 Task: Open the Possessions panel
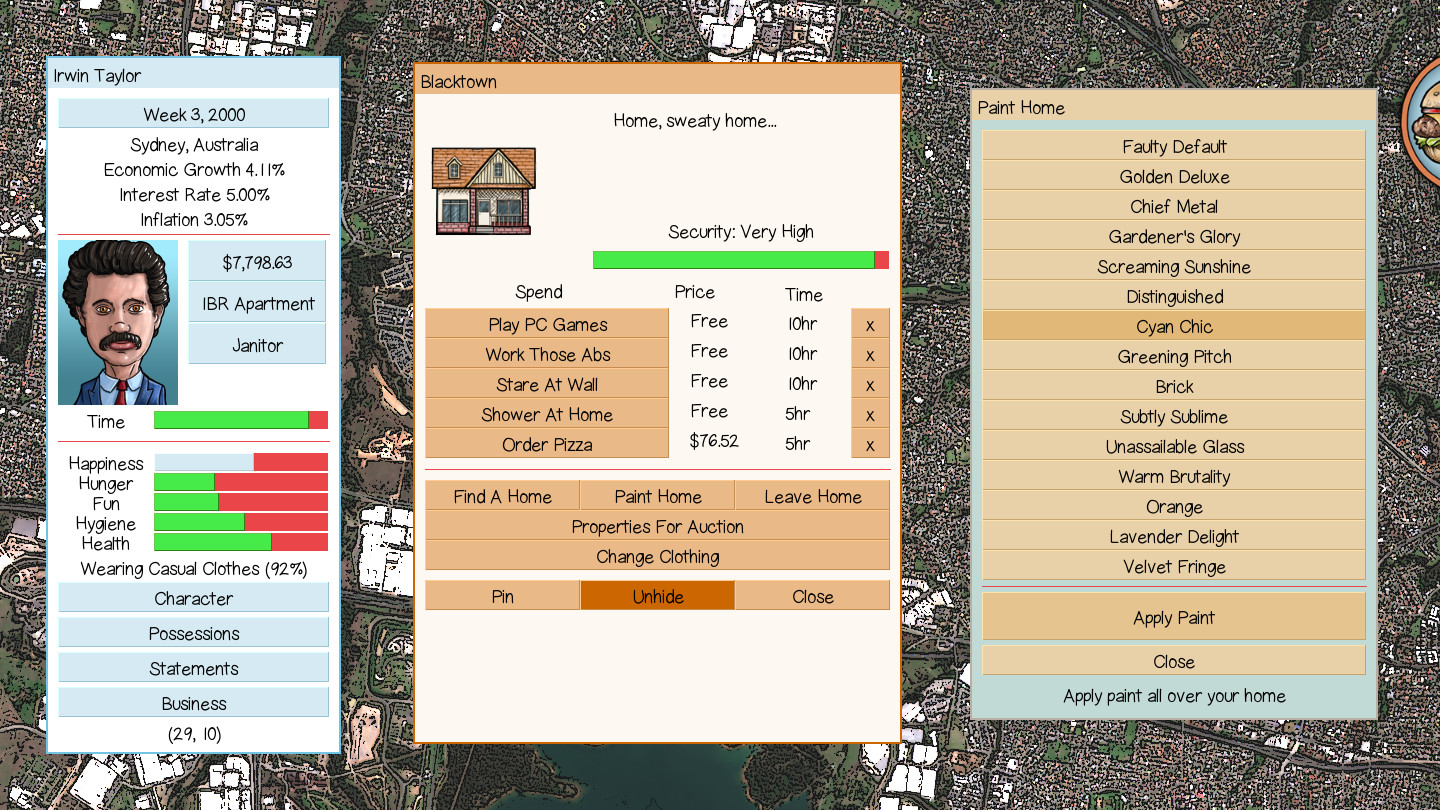[193, 632]
